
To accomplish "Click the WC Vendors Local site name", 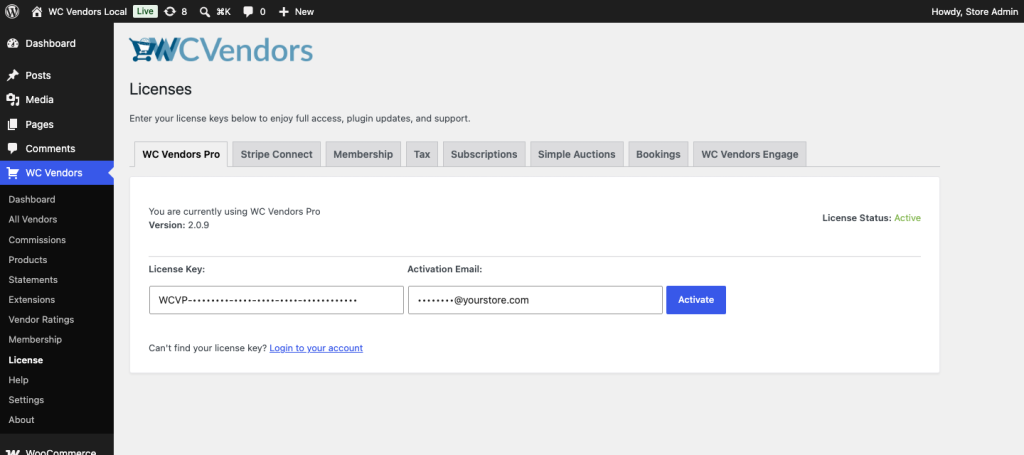I will [88, 11].
